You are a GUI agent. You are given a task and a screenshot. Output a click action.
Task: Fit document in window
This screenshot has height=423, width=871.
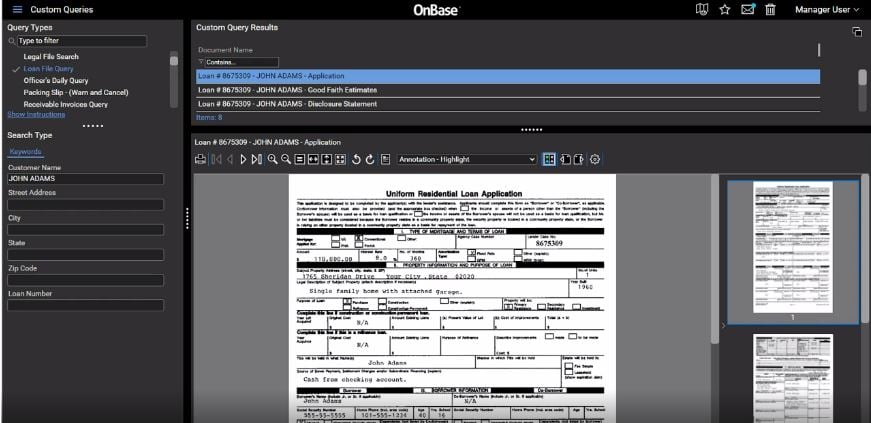pos(341,160)
